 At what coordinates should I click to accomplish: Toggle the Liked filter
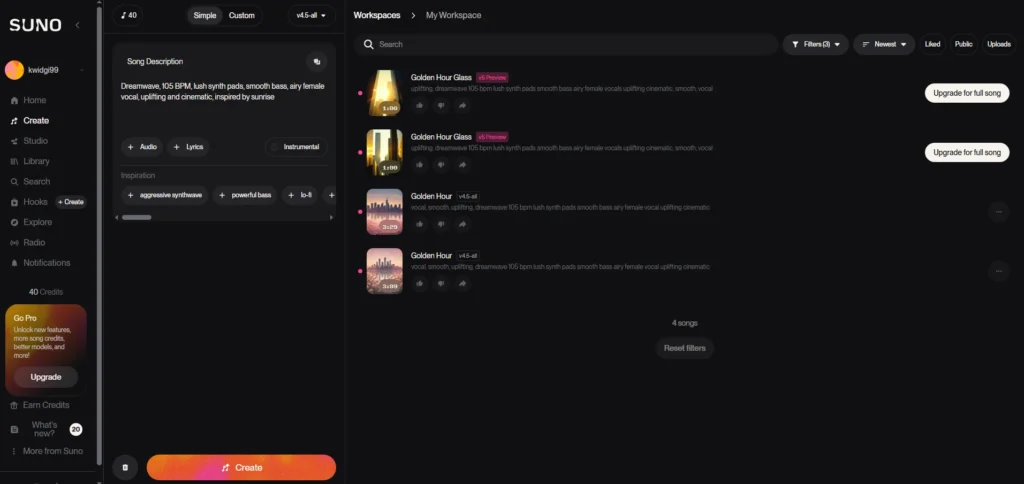point(933,44)
